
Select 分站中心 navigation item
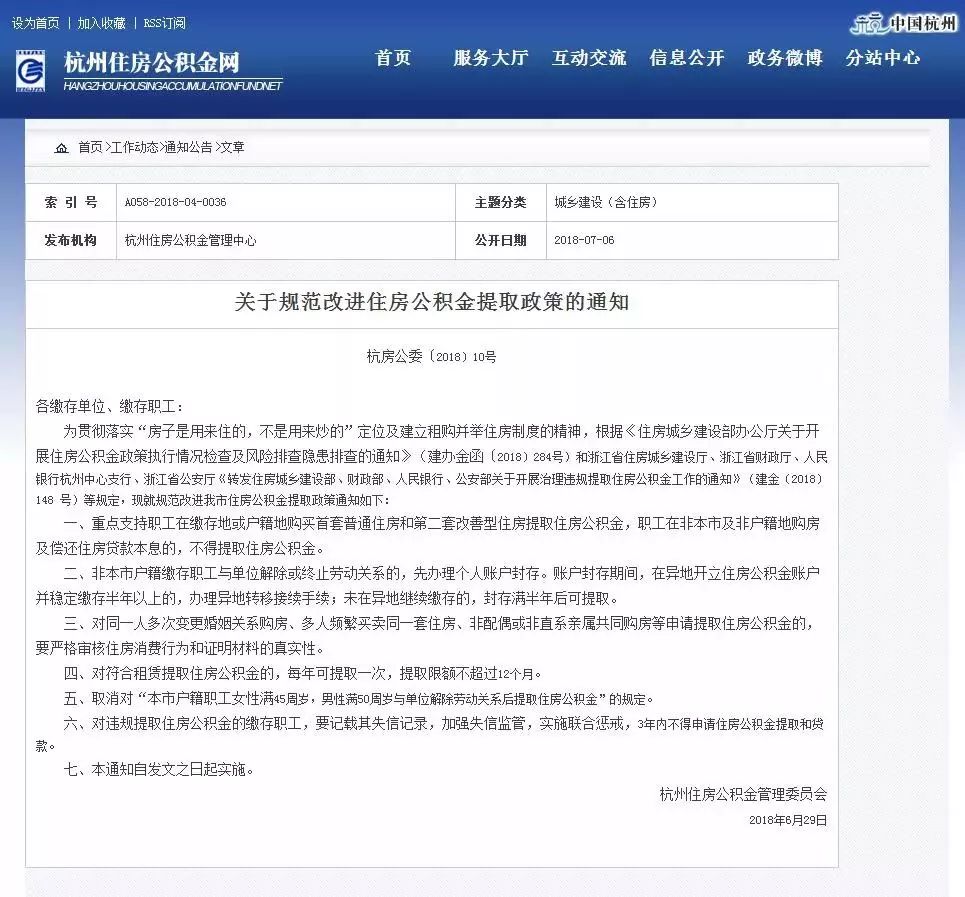(883, 57)
